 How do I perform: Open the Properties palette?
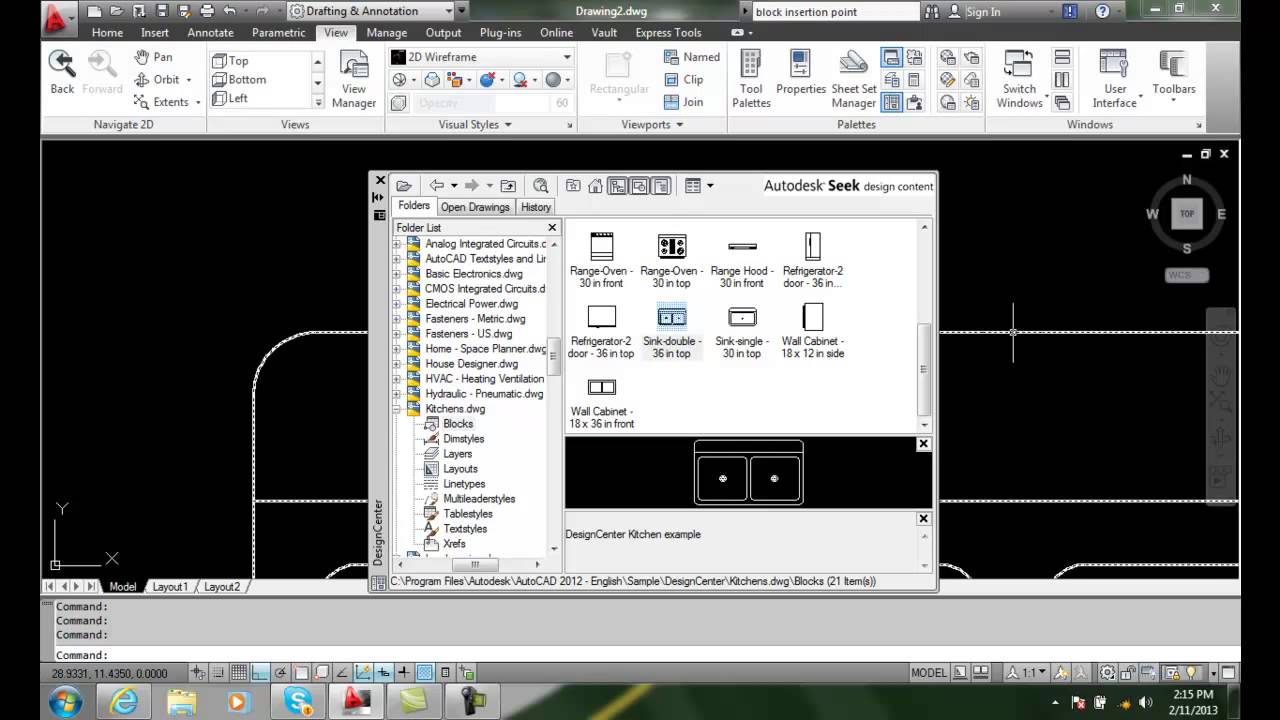point(801,73)
